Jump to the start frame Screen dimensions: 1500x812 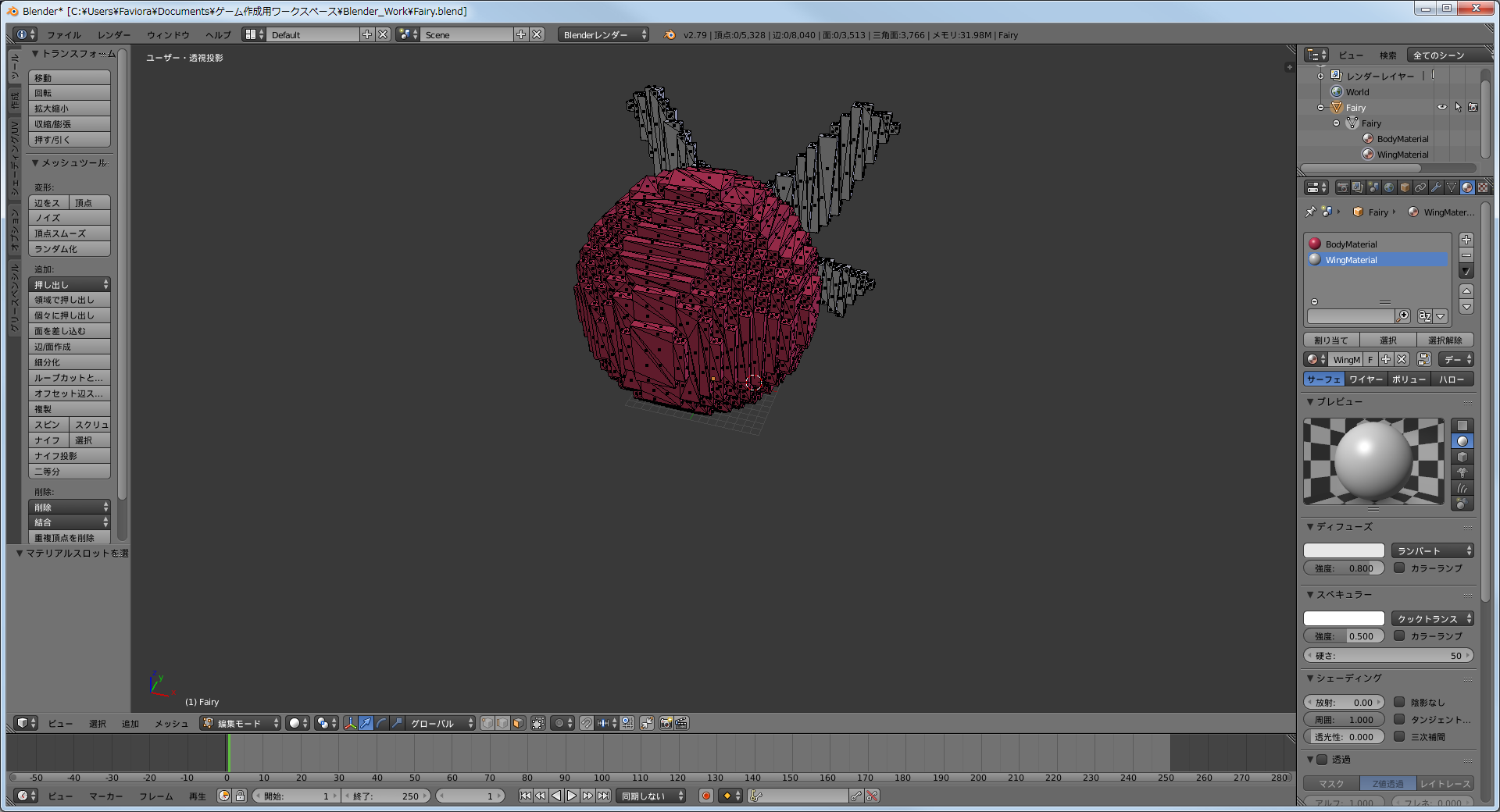[x=525, y=796]
